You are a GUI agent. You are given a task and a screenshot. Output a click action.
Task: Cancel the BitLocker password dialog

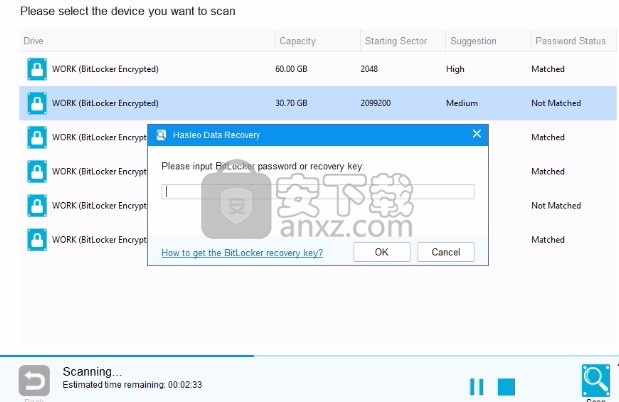446,252
